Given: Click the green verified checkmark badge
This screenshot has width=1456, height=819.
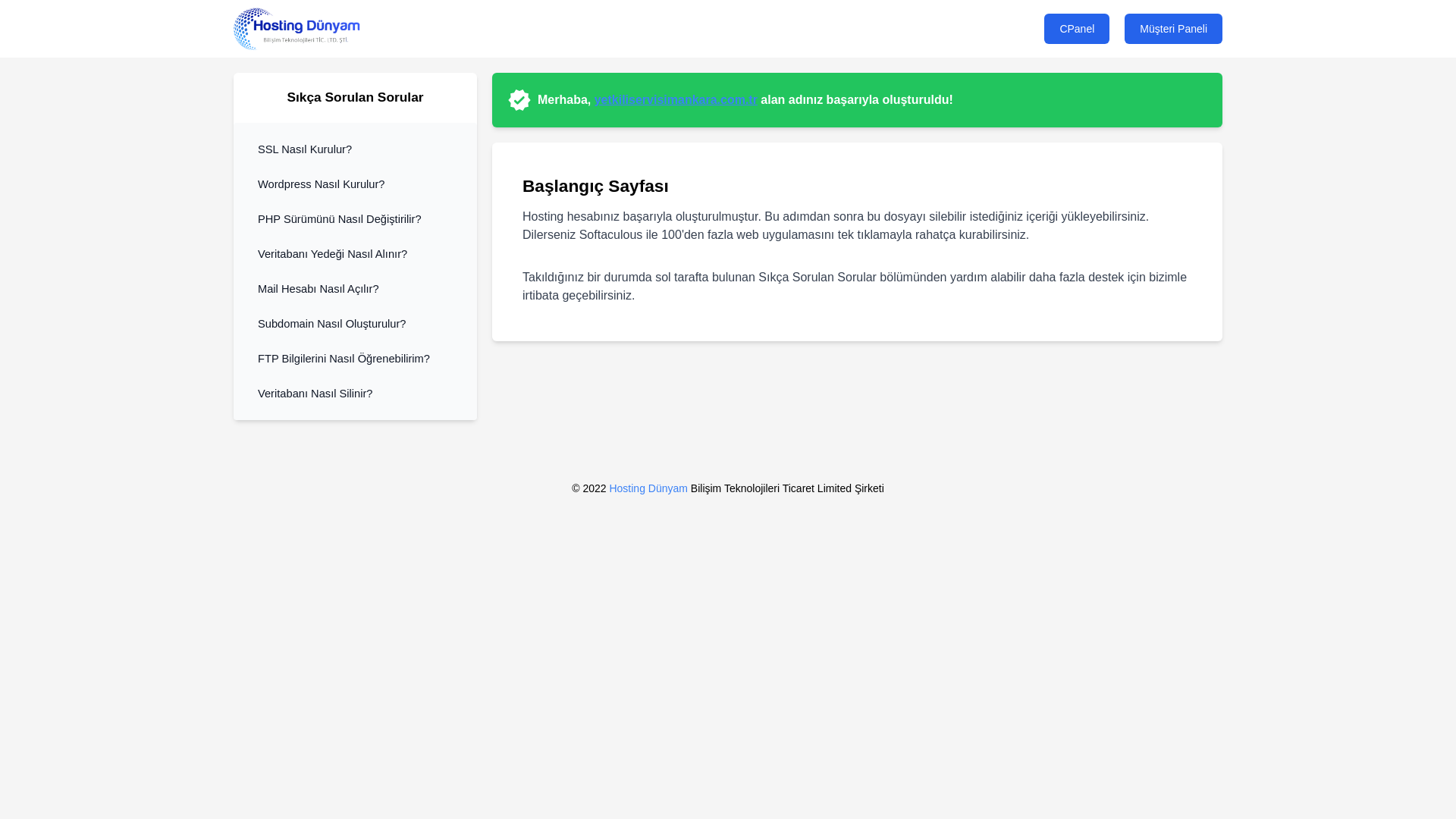Looking at the screenshot, I should tap(519, 100).
